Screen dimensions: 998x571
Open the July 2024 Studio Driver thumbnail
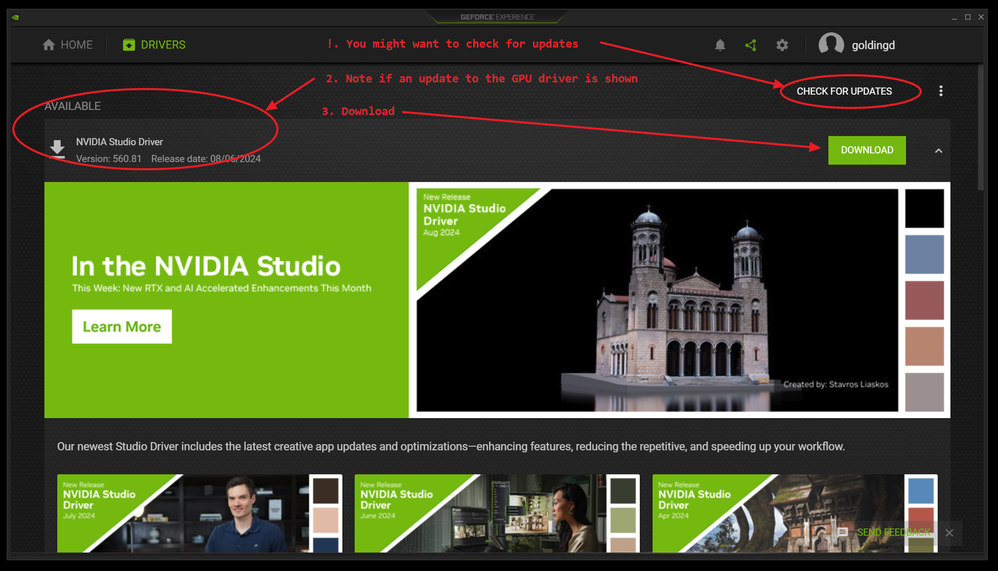[199, 513]
